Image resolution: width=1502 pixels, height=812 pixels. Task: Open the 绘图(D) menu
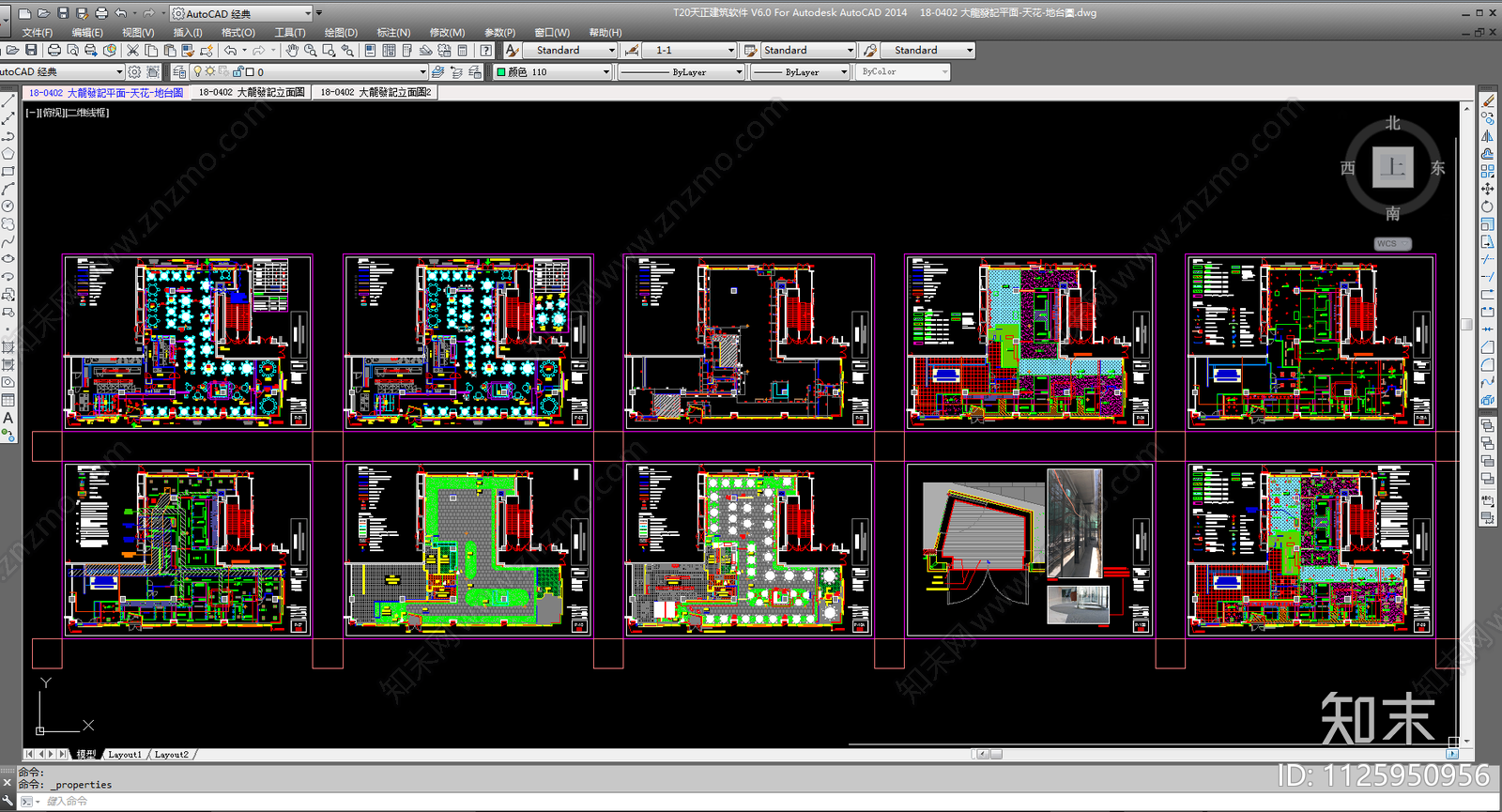(x=341, y=32)
